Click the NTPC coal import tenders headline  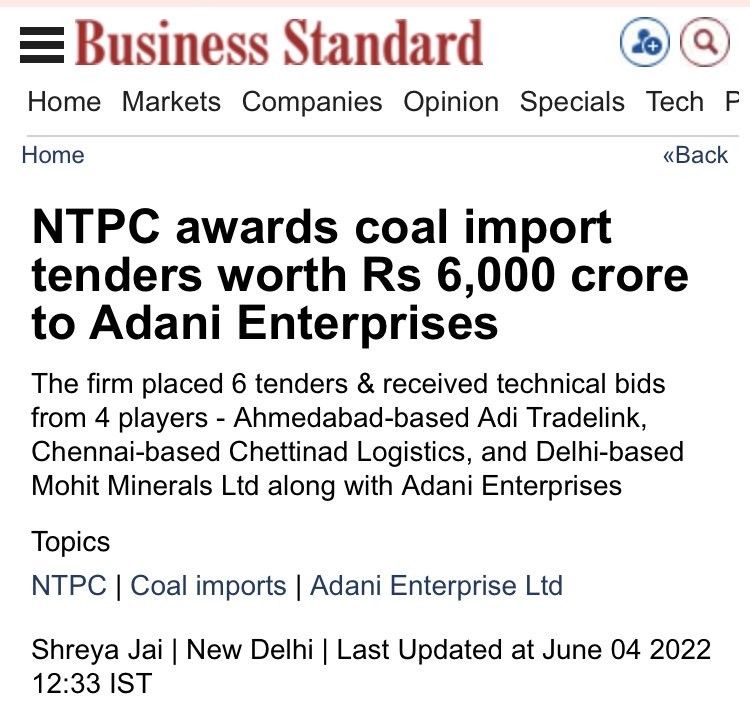360,275
